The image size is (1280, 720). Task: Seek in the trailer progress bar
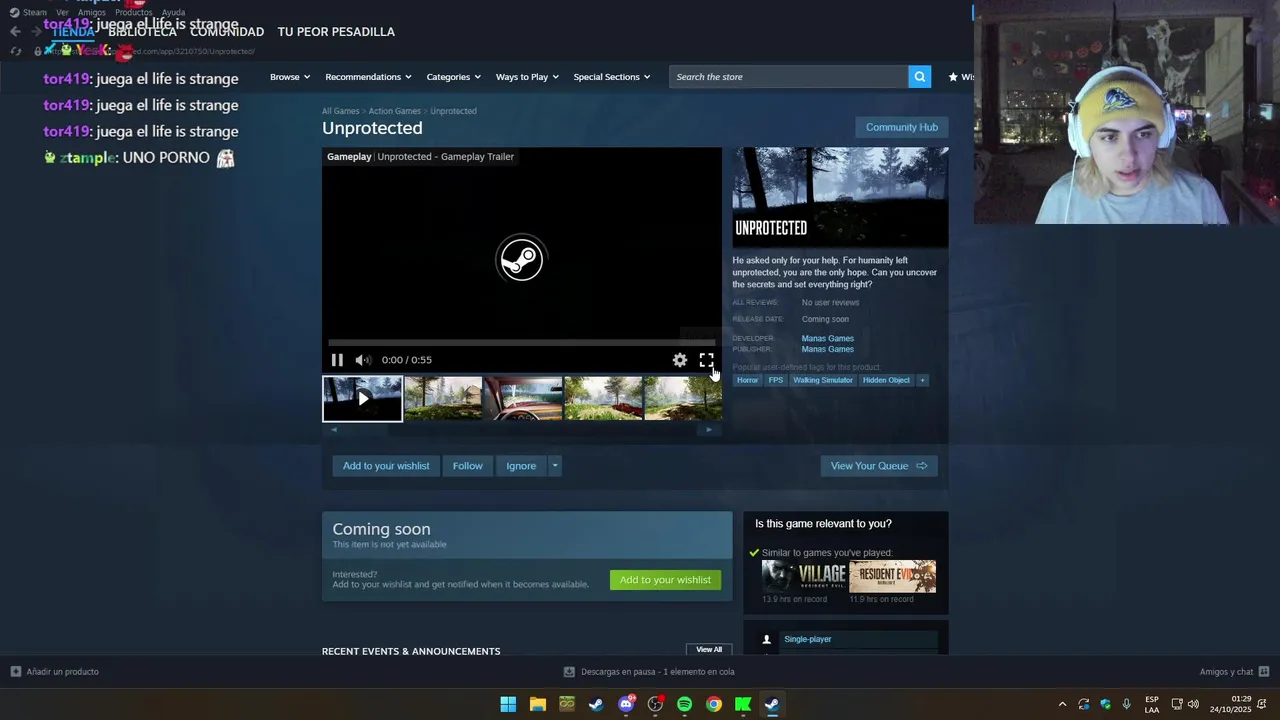click(521, 343)
